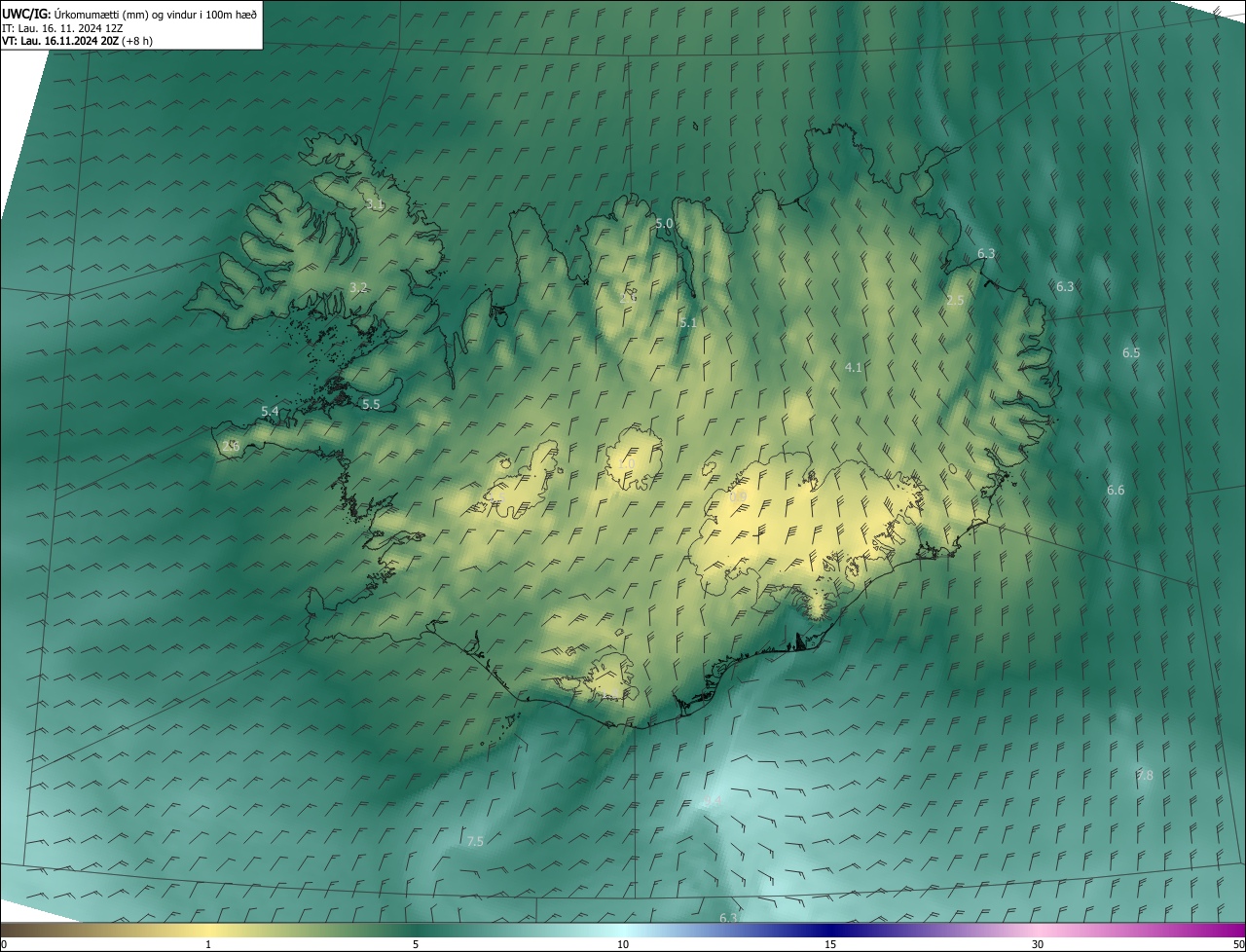Screen dimensions: 1246x952
Task: Click the 5.4 value on the western peninsula
Action: pos(270,412)
